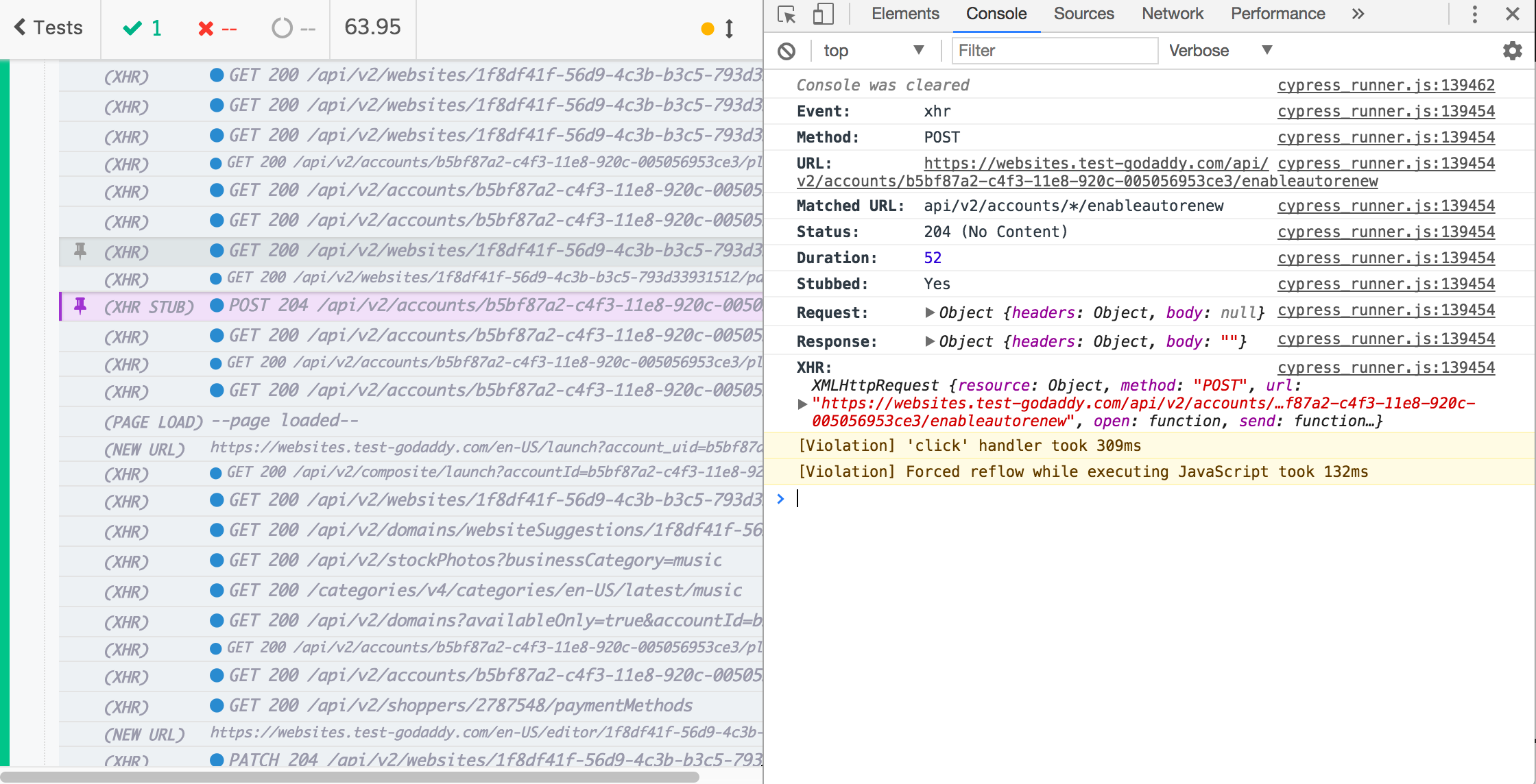Toggle the console clear prohibition icon
The height and width of the screenshot is (784, 1536).
point(786,50)
